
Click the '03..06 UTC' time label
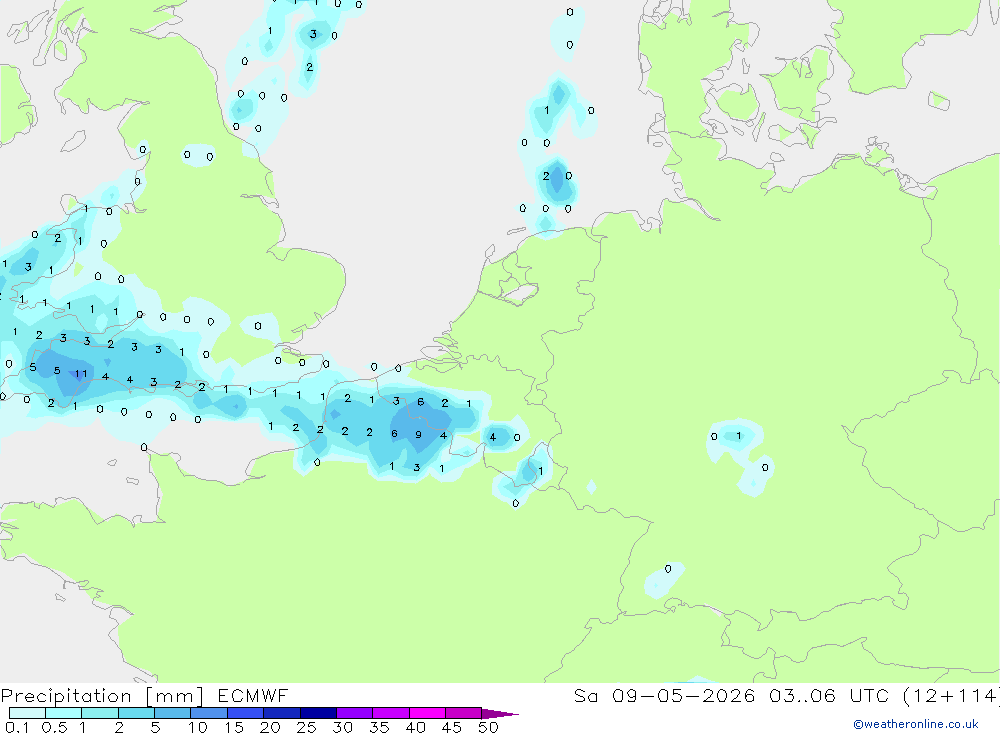pos(828,695)
